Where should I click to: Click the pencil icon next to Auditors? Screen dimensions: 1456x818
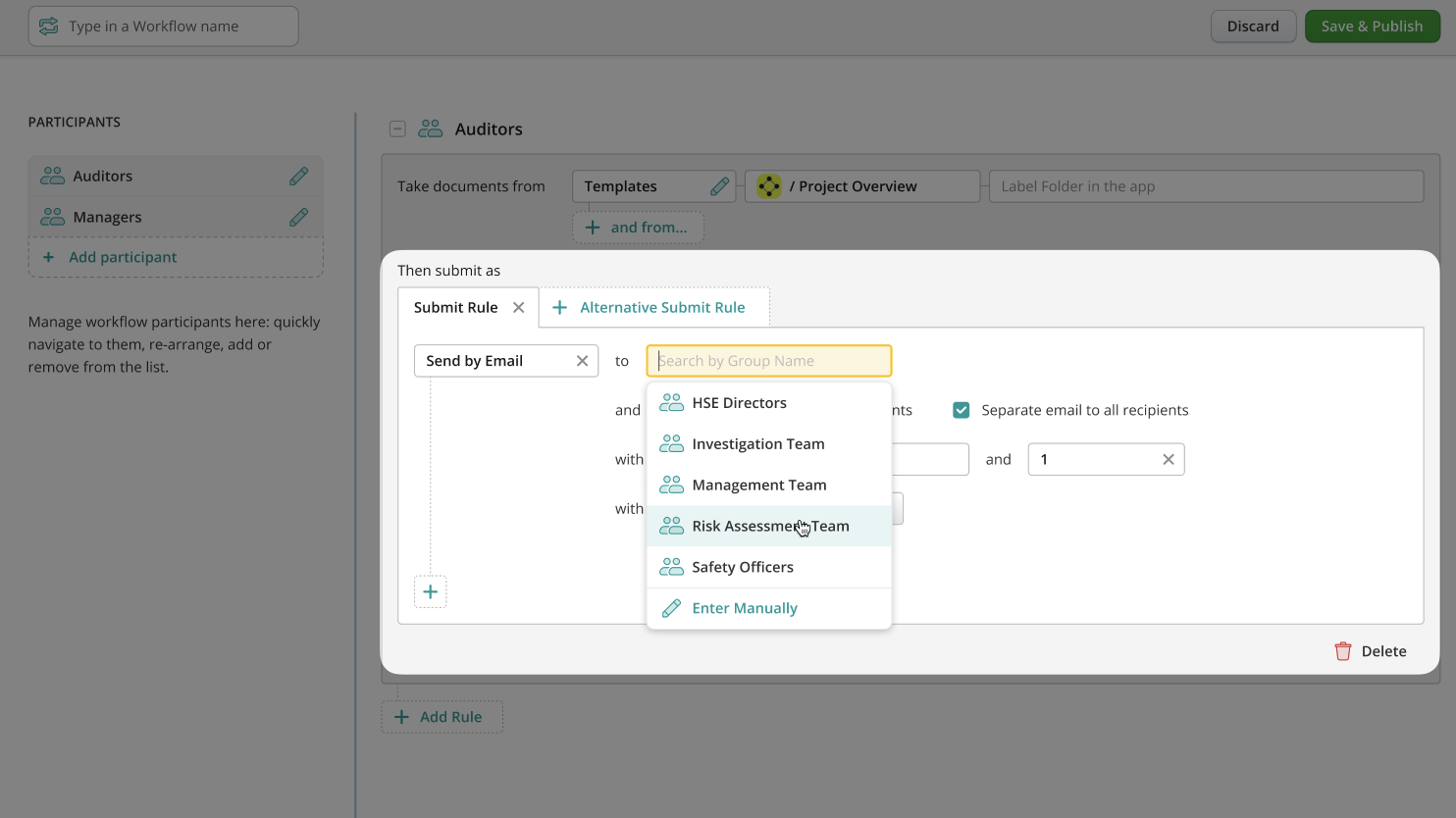298,177
